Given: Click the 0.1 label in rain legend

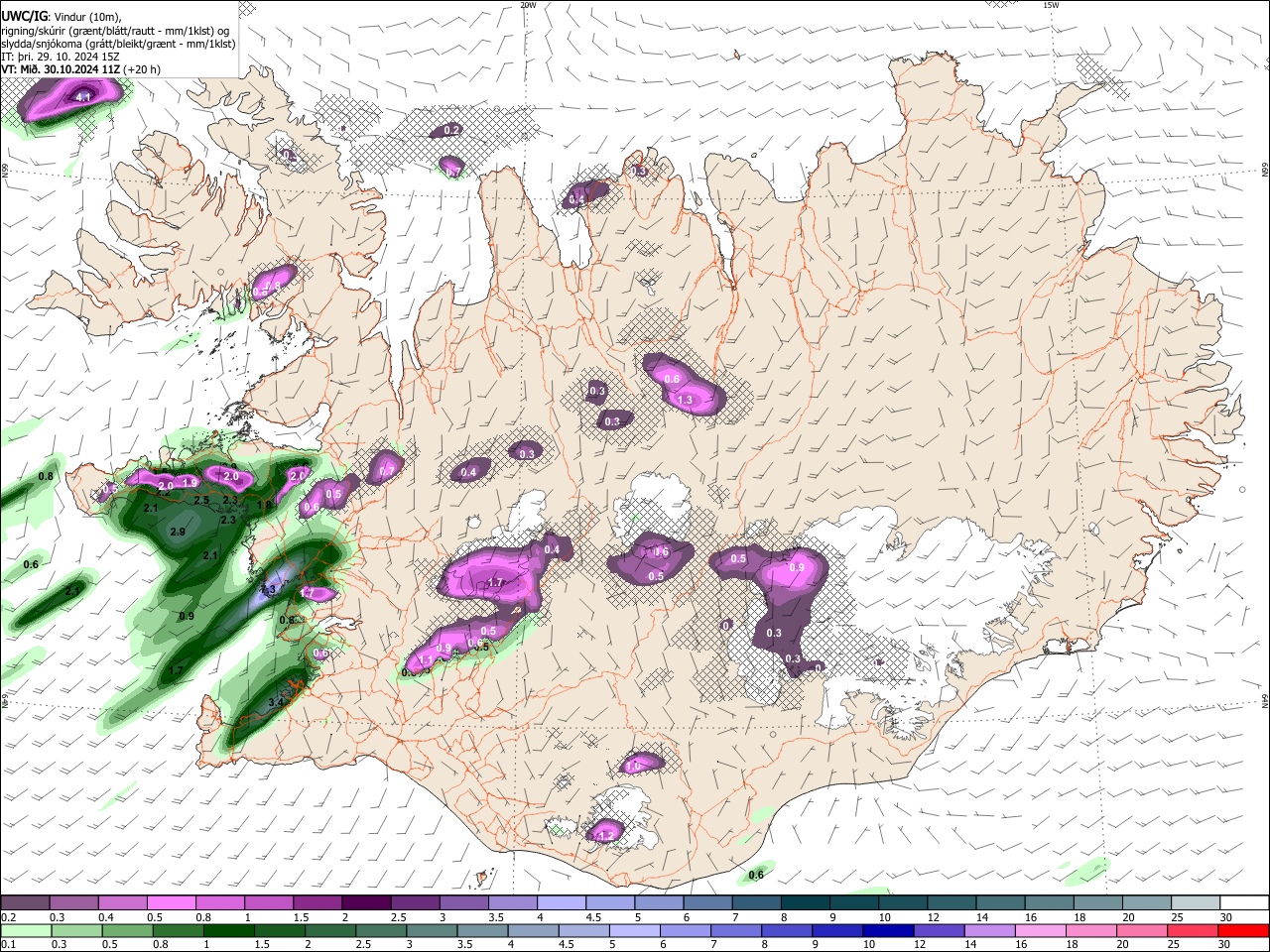Looking at the screenshot, I should 7,945.
